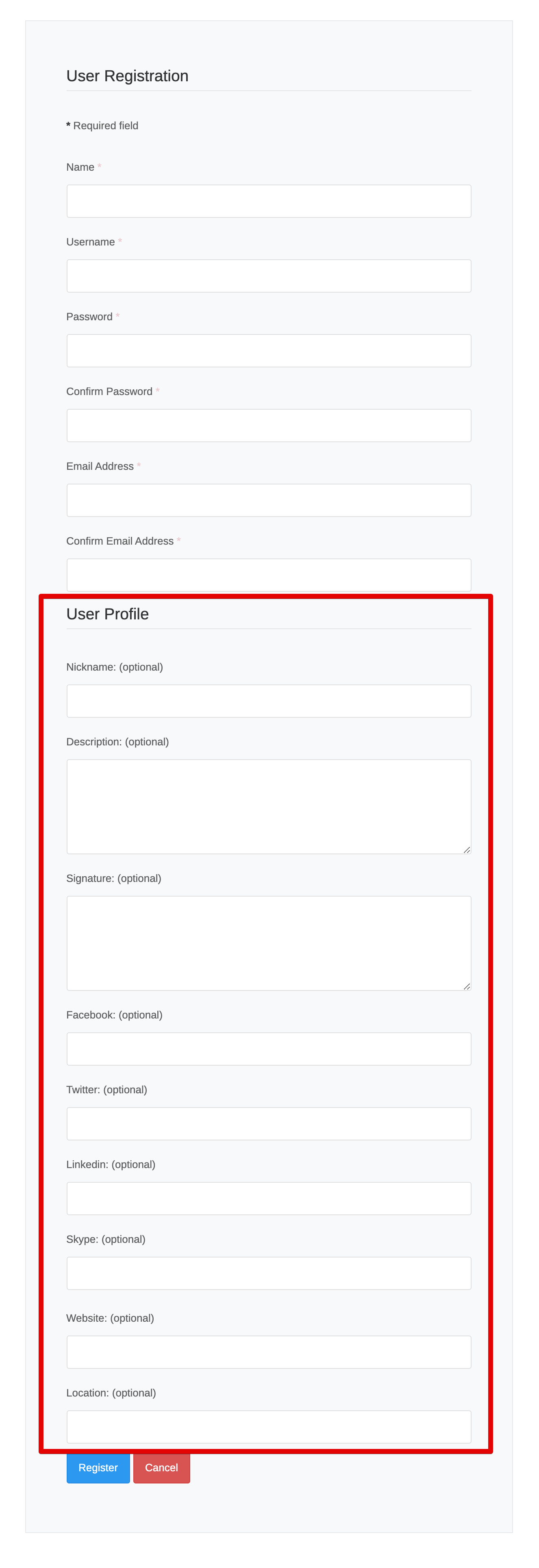
Task: Focus the Username text box
Action: [x=269, y=276]
